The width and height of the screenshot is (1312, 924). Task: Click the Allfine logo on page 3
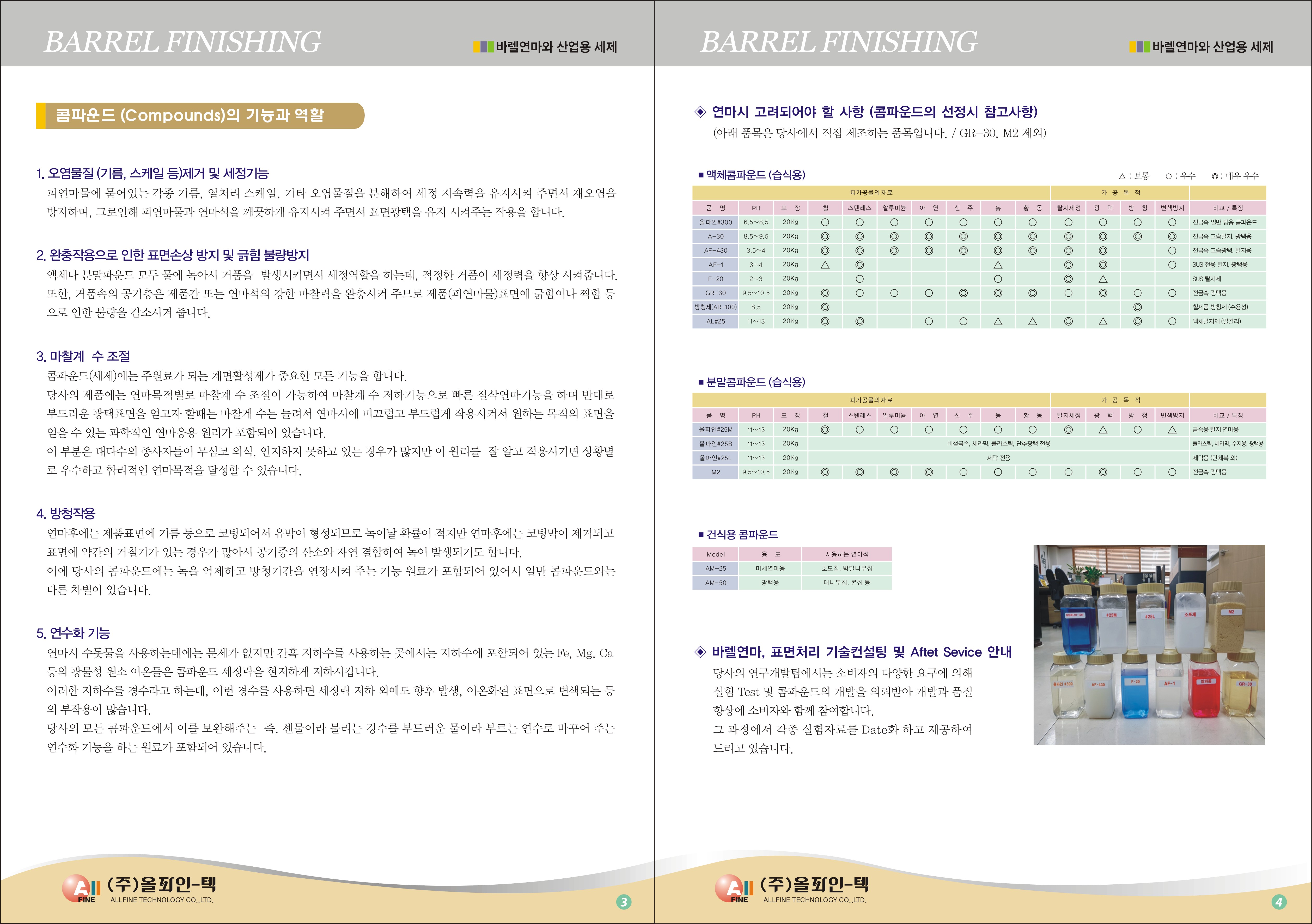pos(81,889)
